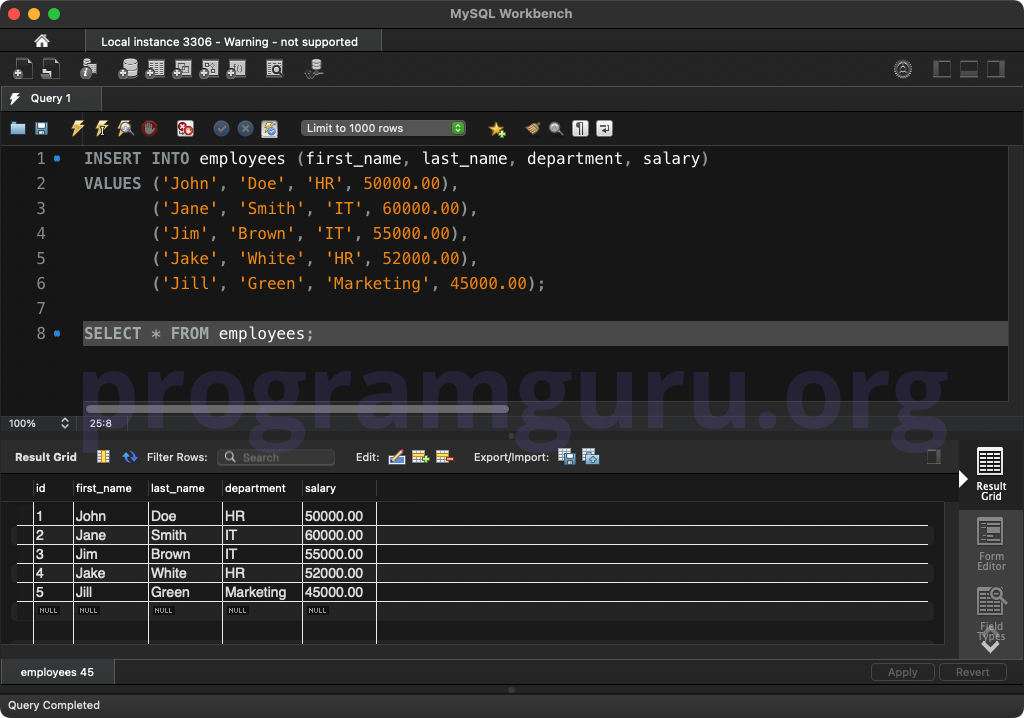
Task: Toggle the right sidebar panel
Action: [995, 69]
